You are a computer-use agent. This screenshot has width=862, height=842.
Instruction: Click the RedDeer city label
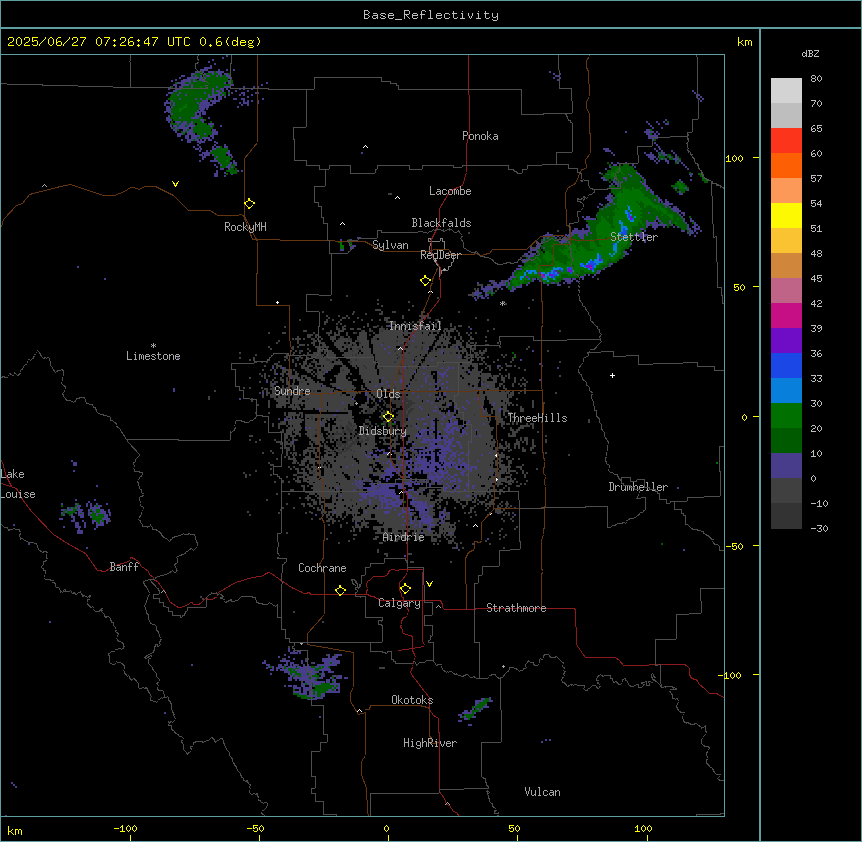click(x=440, y=255)
